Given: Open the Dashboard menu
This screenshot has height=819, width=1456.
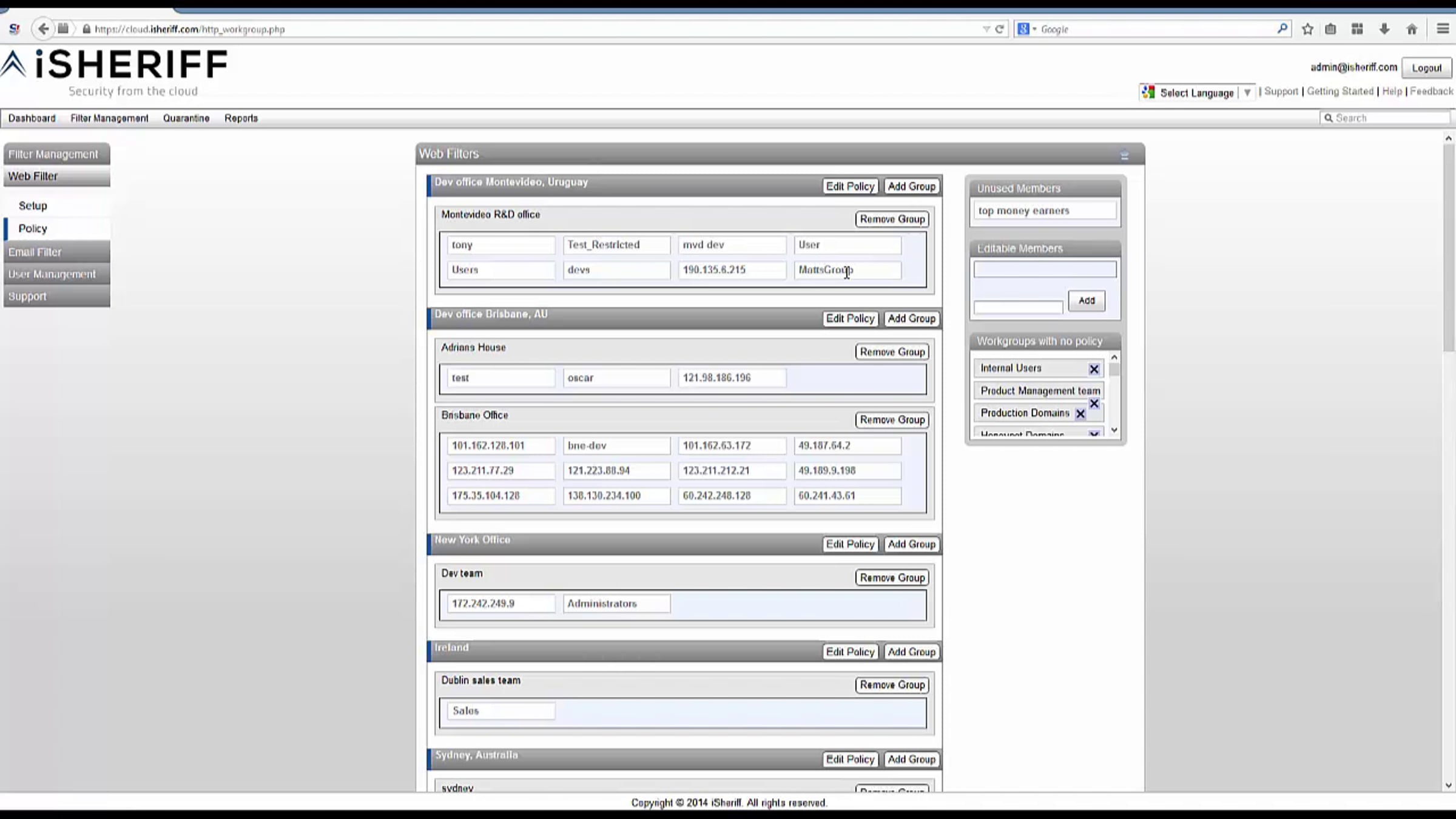Looking at the screenshot, I should pyautogui.click(x=32, y=118).
